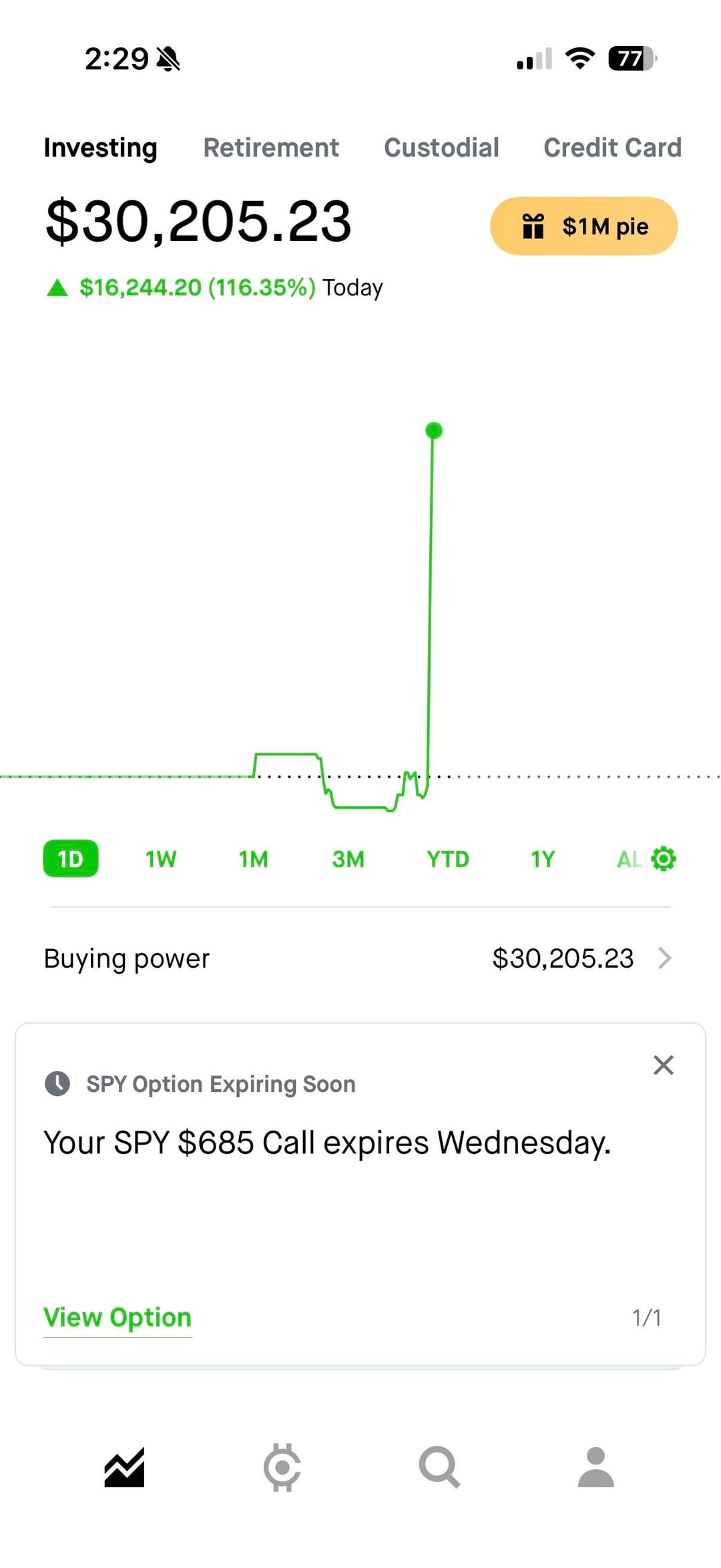Tap the $1M pie button
Image resolution: width=721 pixels, height=1568 pixels.
[584, 226]
